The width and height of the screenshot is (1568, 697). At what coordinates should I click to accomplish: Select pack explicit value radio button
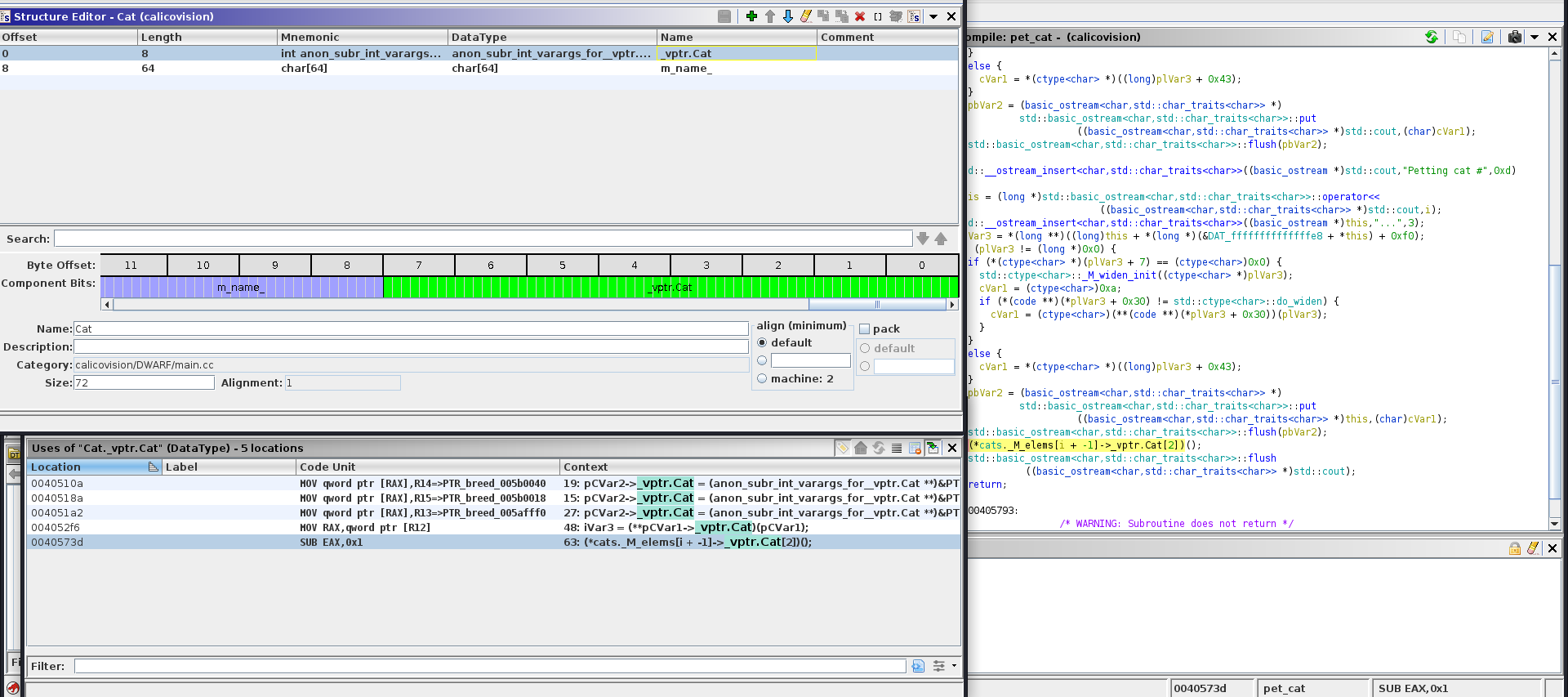[x=865, y=366]
